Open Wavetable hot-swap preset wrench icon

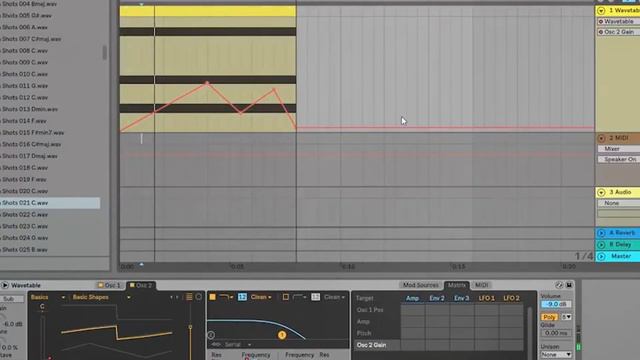click(559, 285)
